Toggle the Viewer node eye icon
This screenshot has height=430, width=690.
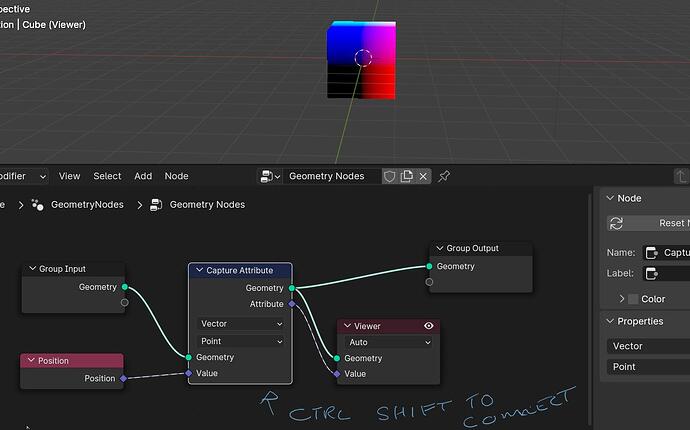pyautogui.click(x=429, y=326)
